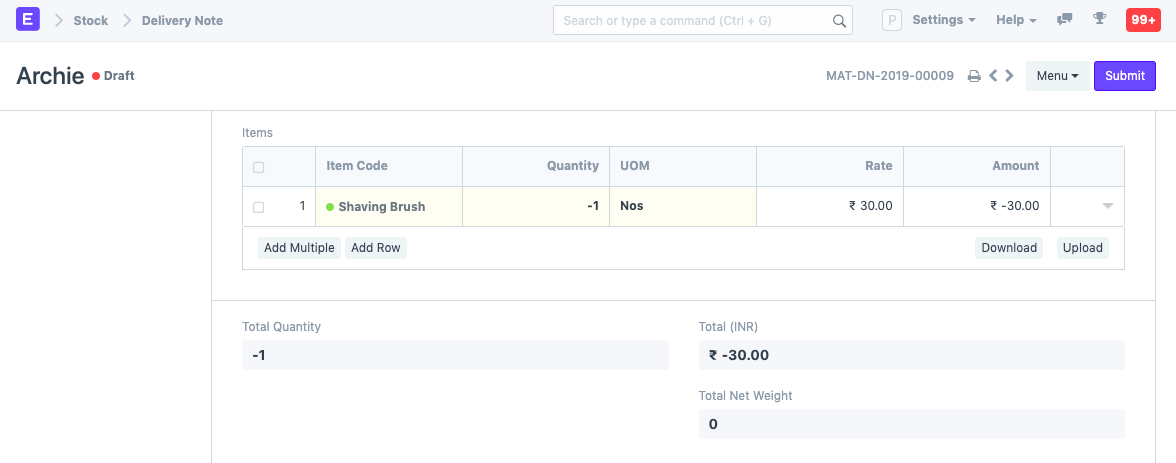The width and height of the screenshot is (1176, 463).
Task: Open the Menu dropdown button
Action: (x=1057, y=76)
